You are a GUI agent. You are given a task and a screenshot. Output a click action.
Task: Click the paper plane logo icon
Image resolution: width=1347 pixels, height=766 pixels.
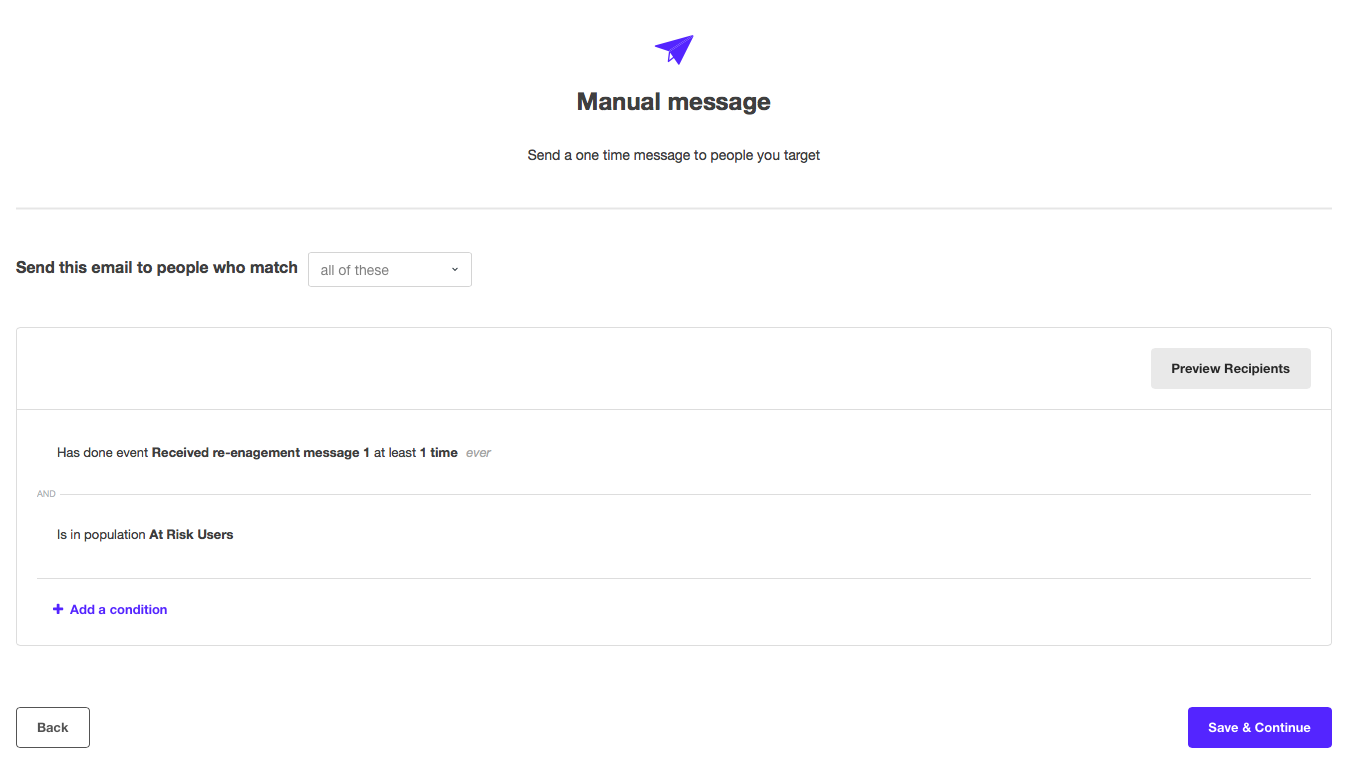[673, 48]
